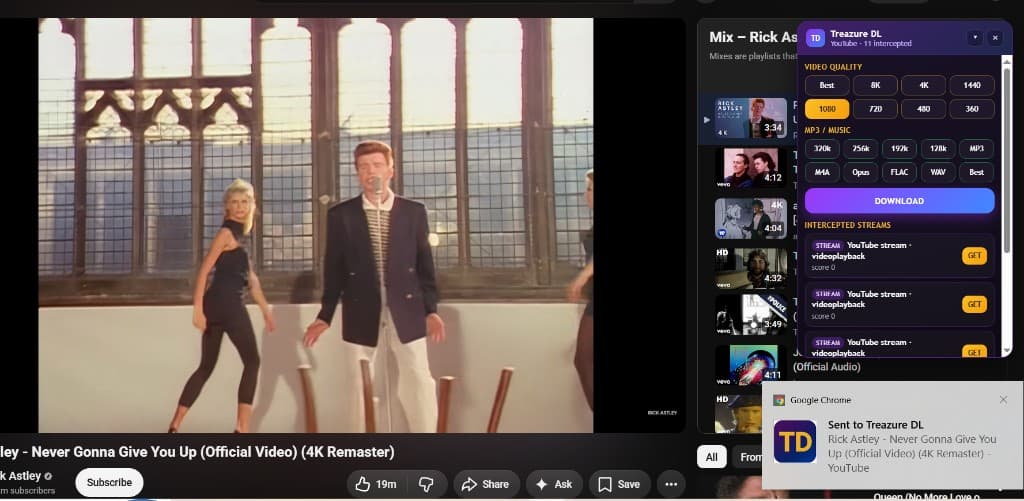The width and height of the screenshot is (1024, 501).
Task: Open the 4:11 playlist video thumbnail
Action: point(750,365)
